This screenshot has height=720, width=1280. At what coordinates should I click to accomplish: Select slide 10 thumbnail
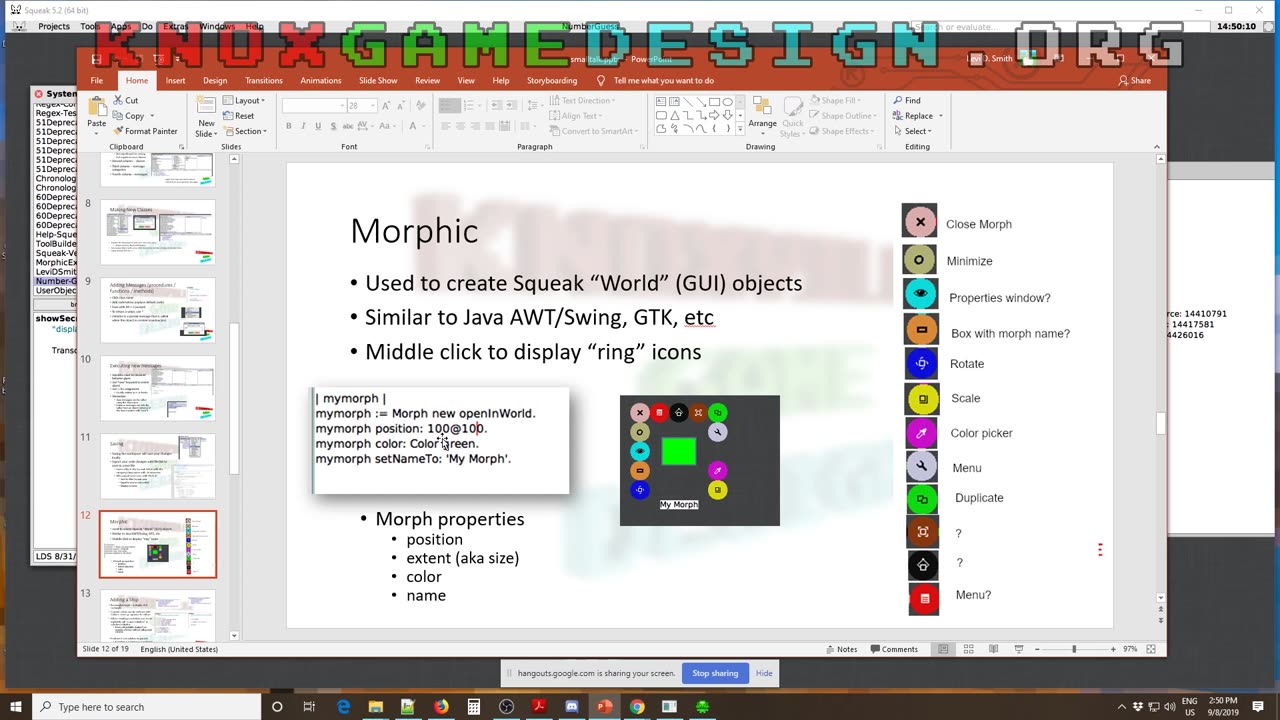[x=157, y=388]
